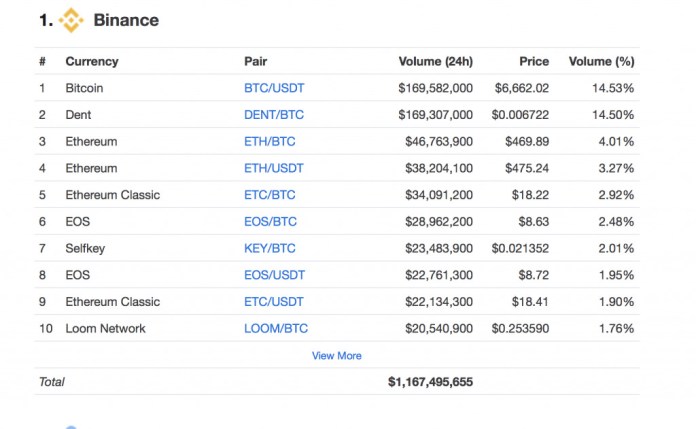
Task: Click the Price column header
Action: 534,61
